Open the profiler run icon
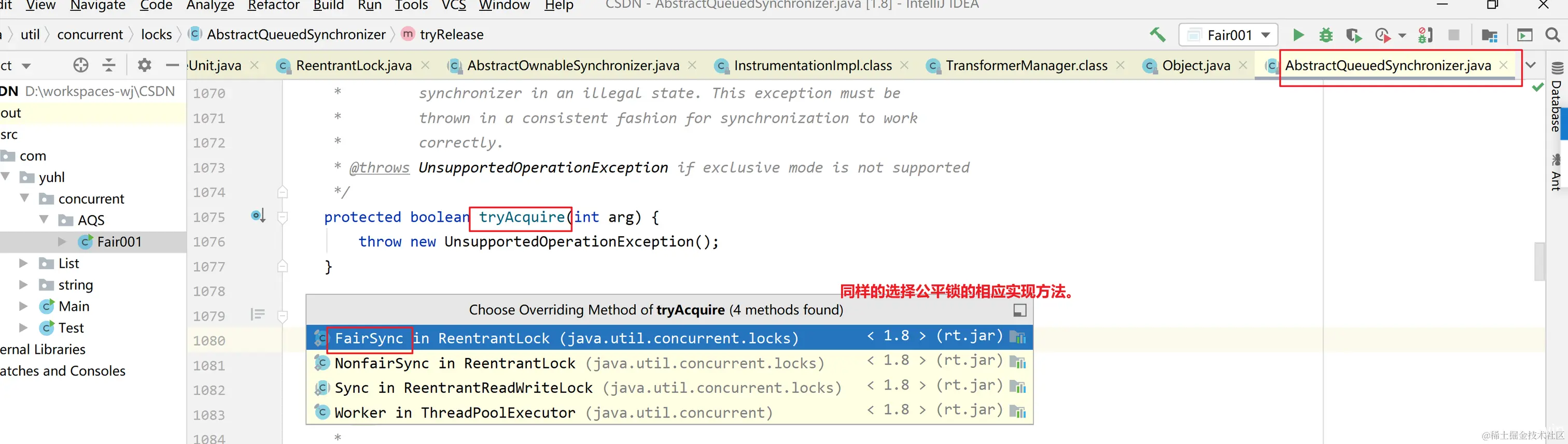The width and height of the screenshot is (1568, 444). (x=1383, y=35)
